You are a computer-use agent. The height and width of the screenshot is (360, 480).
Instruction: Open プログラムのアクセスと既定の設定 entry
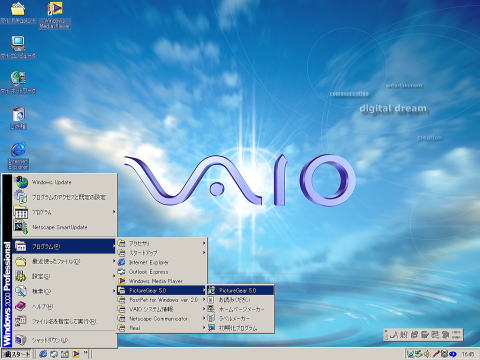pos(65,197)
